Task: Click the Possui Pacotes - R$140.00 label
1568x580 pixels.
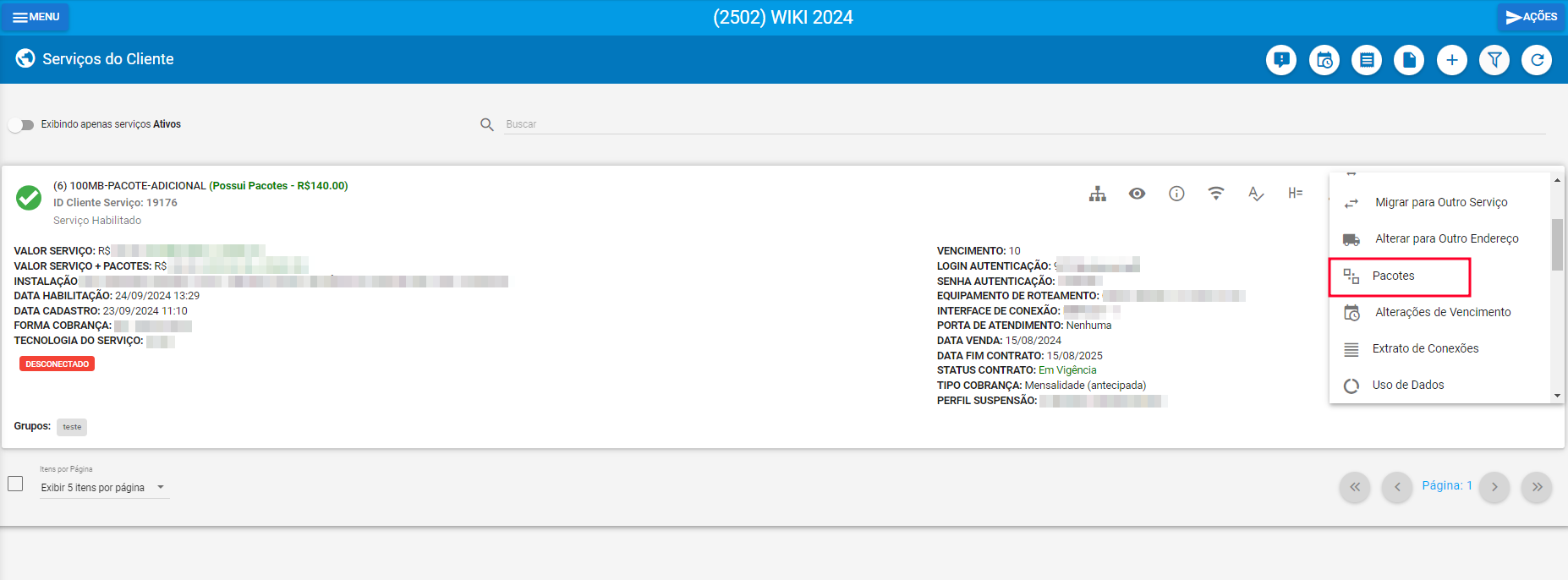Action: [x=279, y=186]
